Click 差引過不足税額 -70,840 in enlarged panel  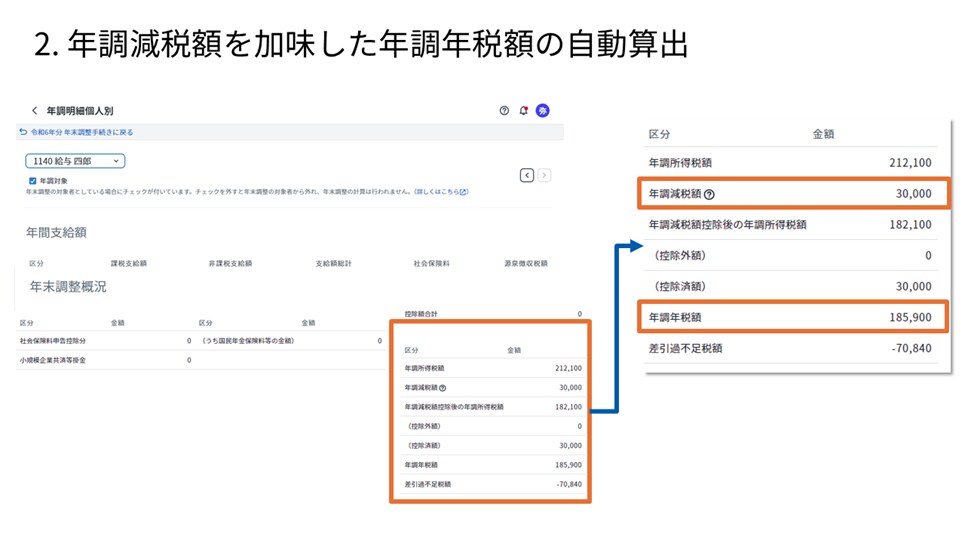click(x=791, y=348)
